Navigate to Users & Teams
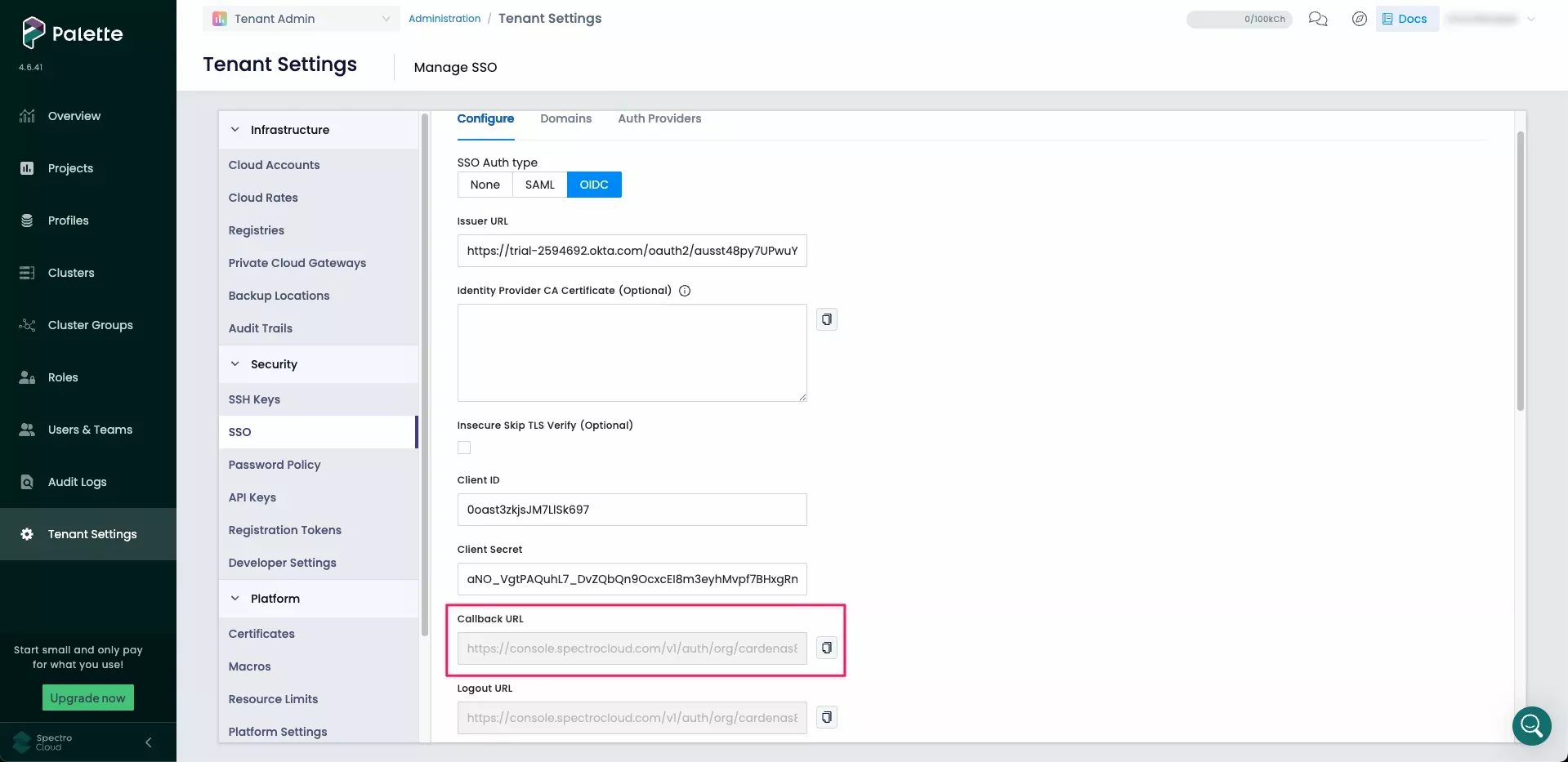This screenshot has width=1568, height=762. pos(89,429)
